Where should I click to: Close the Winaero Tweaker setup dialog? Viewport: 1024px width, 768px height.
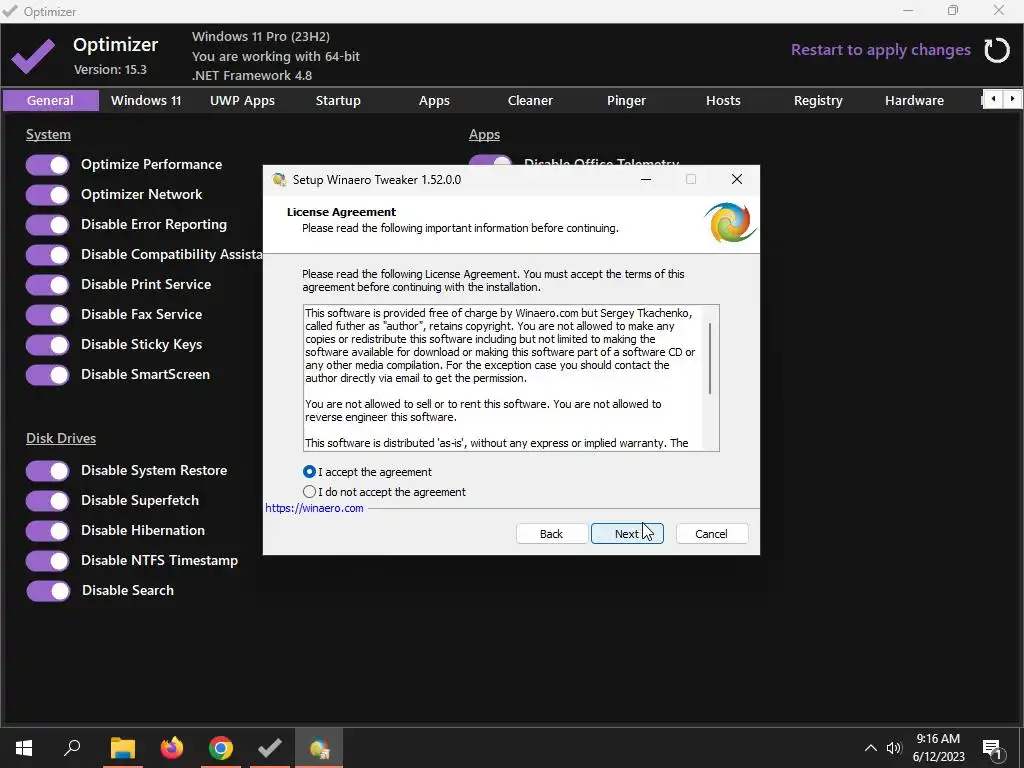click(737, 180)
